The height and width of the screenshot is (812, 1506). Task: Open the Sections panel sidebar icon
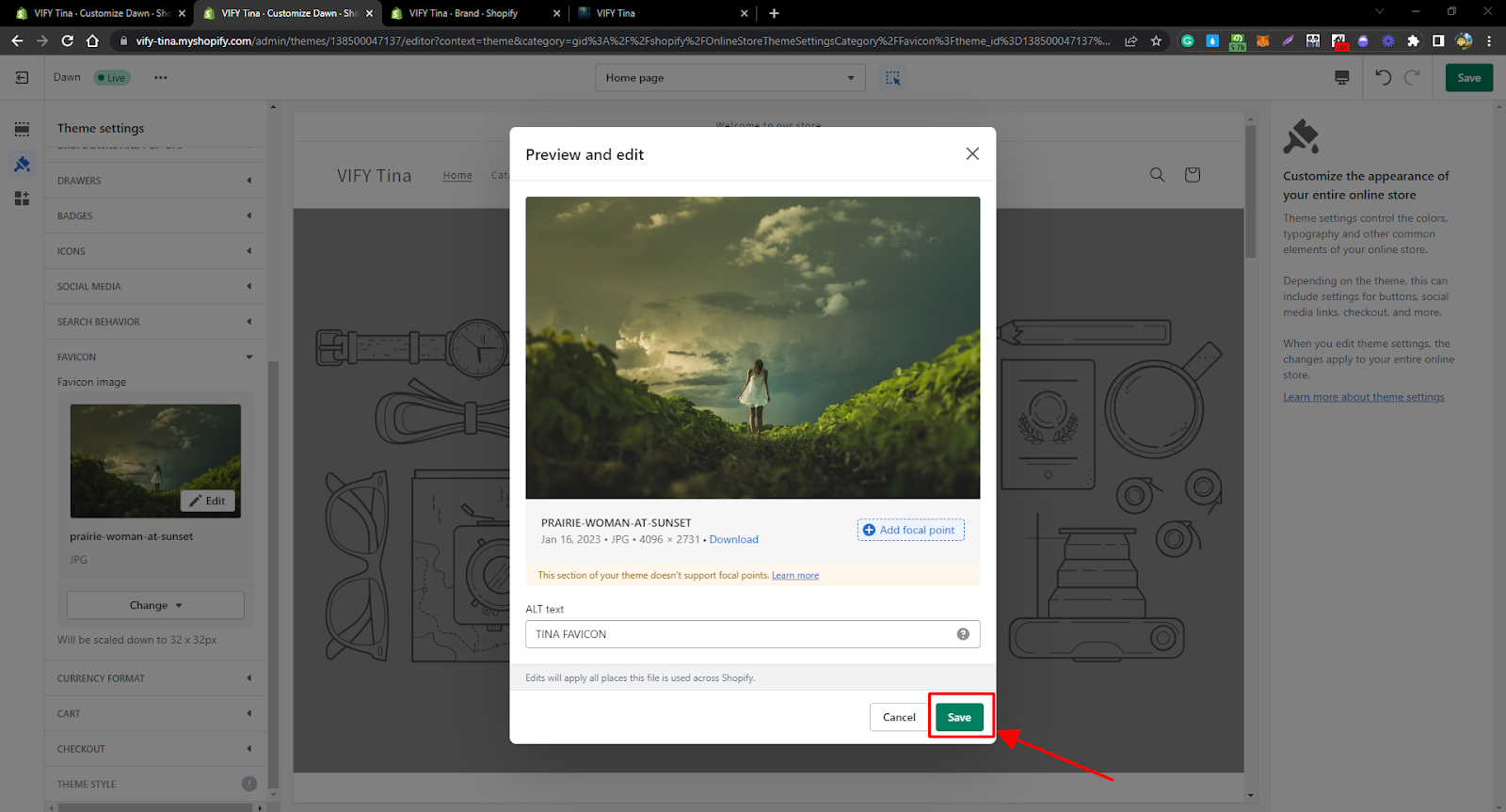[22, 129]
